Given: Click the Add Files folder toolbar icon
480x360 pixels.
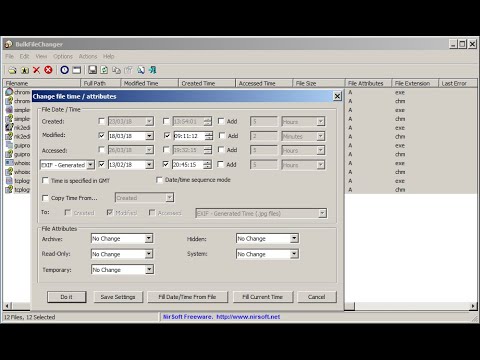Looking at the screenshot, I should [x=12, y=70].
